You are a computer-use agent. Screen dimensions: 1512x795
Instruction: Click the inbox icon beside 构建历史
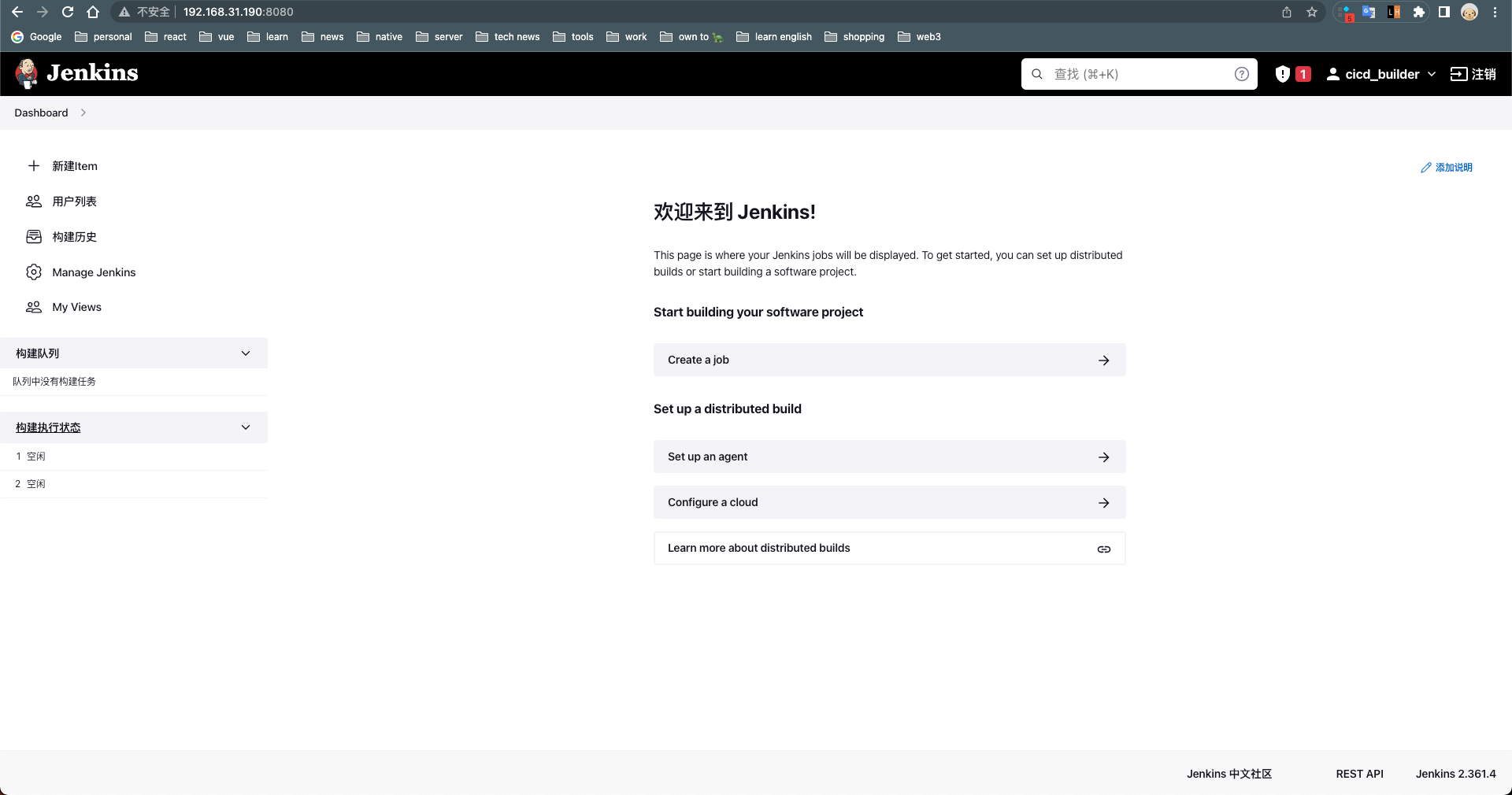(x=34, y=237)
